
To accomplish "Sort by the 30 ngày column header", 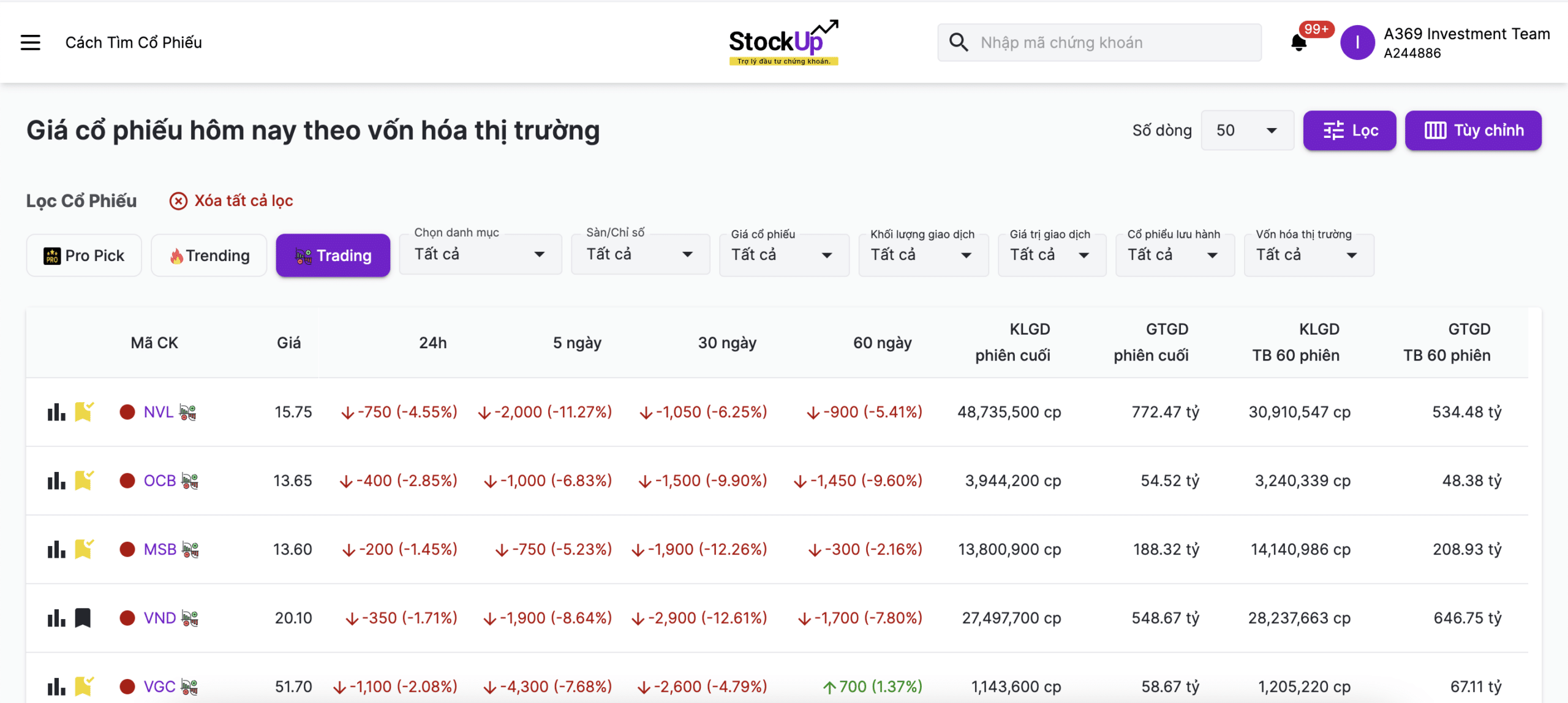I will [727, 343].
